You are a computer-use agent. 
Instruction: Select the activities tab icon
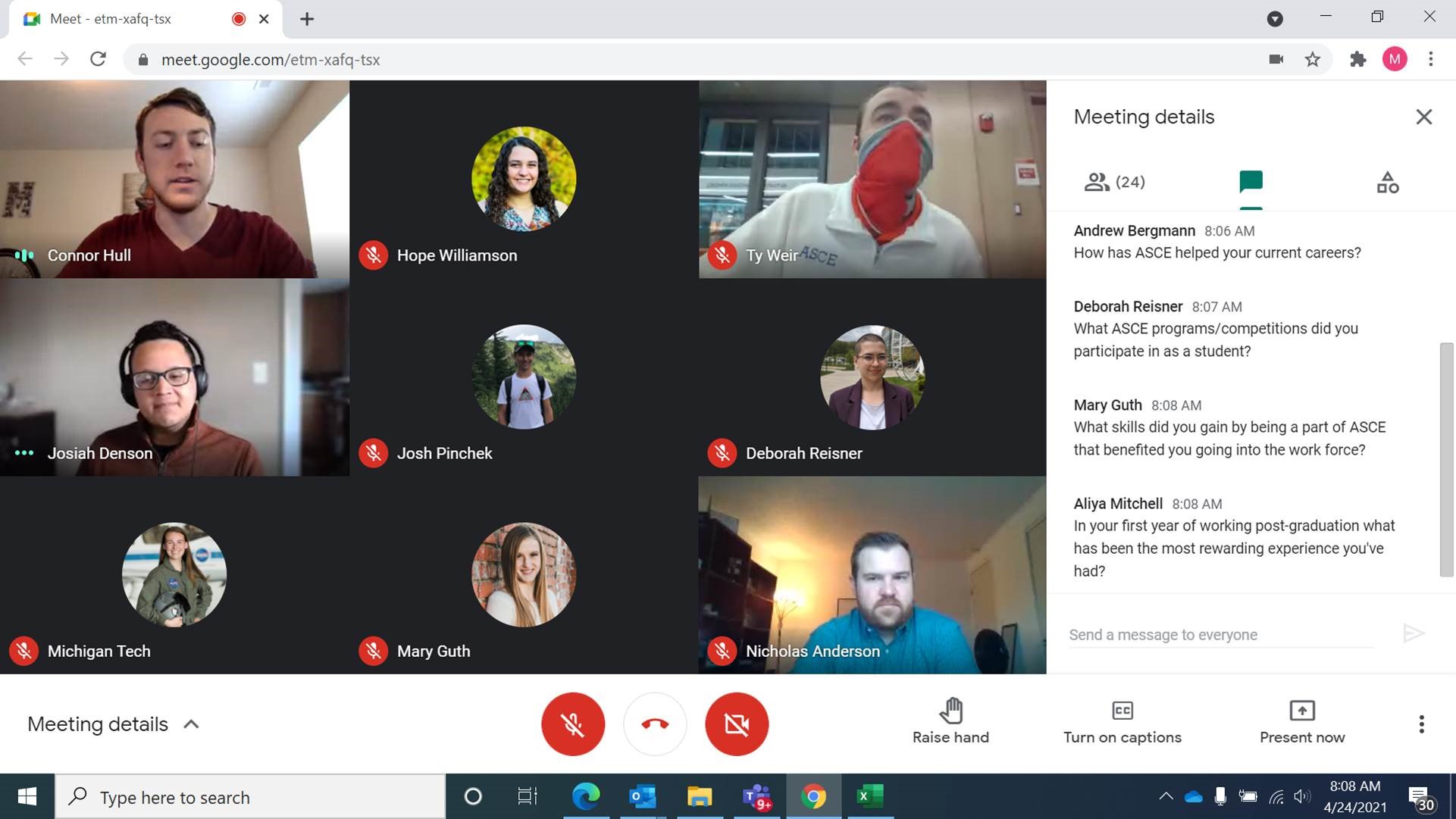[x=1388, y=181]
